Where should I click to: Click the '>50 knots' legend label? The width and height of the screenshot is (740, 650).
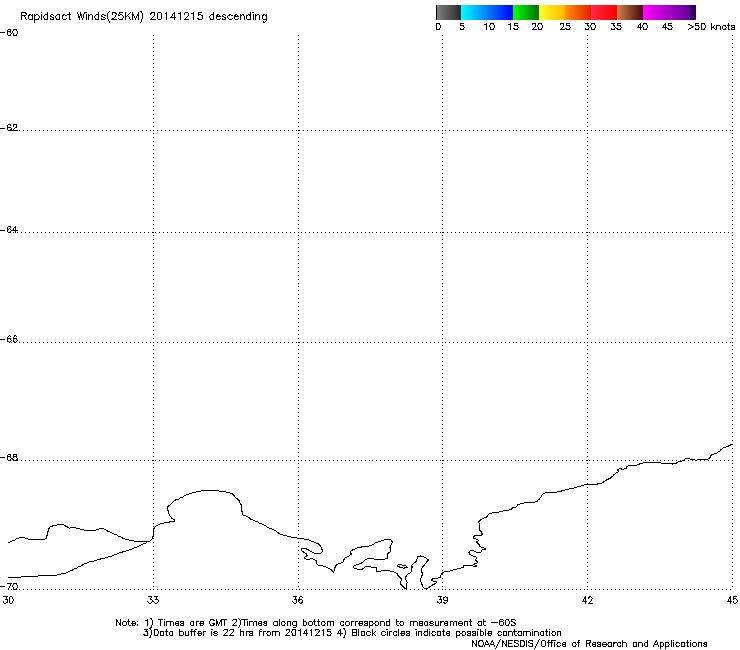click(711, 27)
